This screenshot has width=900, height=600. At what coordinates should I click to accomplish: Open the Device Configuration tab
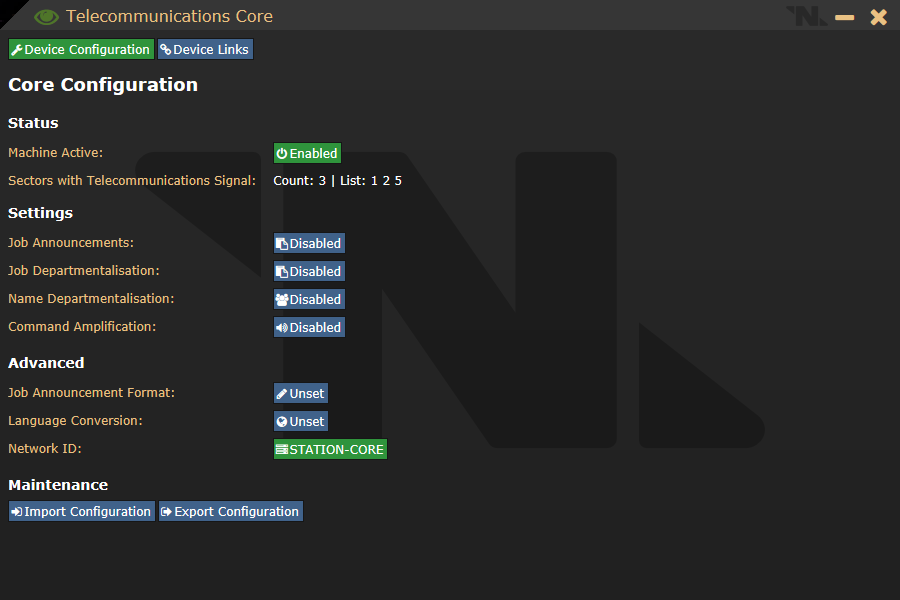click(82, 49)
